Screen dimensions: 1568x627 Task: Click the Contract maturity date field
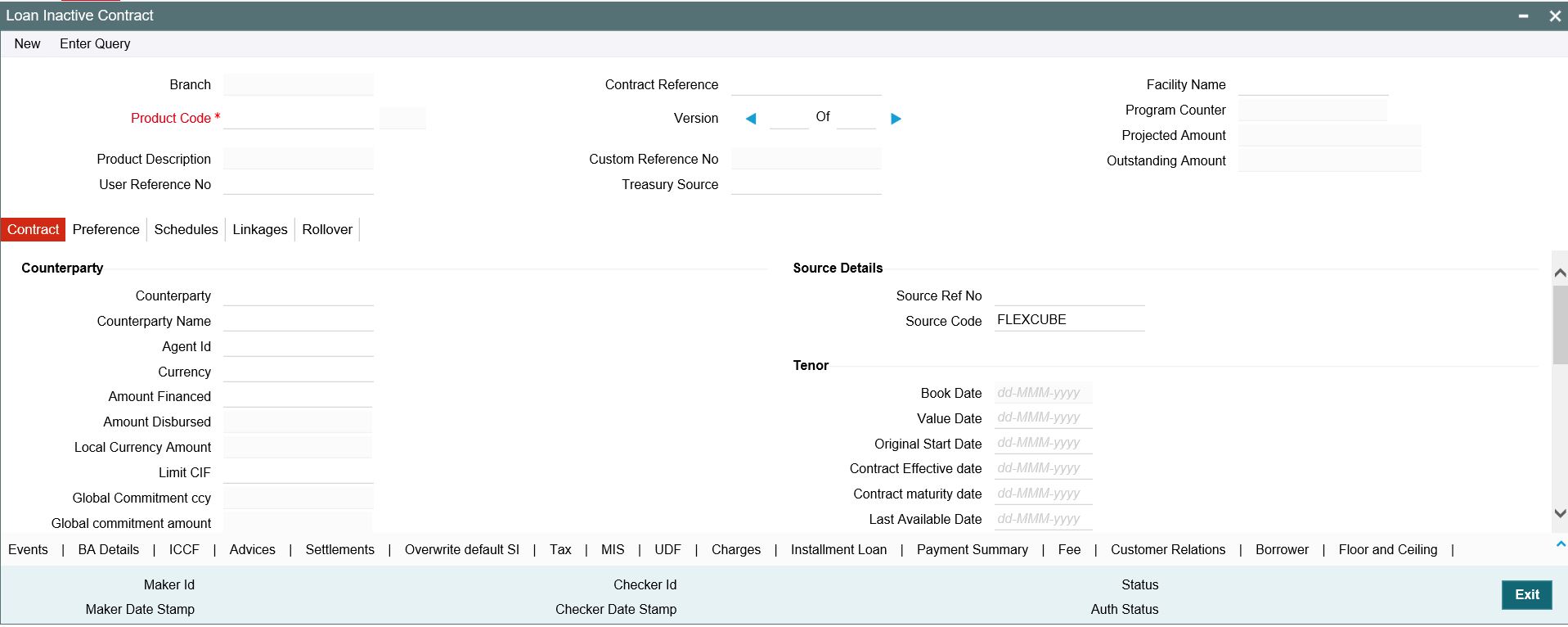point(1044,494)
